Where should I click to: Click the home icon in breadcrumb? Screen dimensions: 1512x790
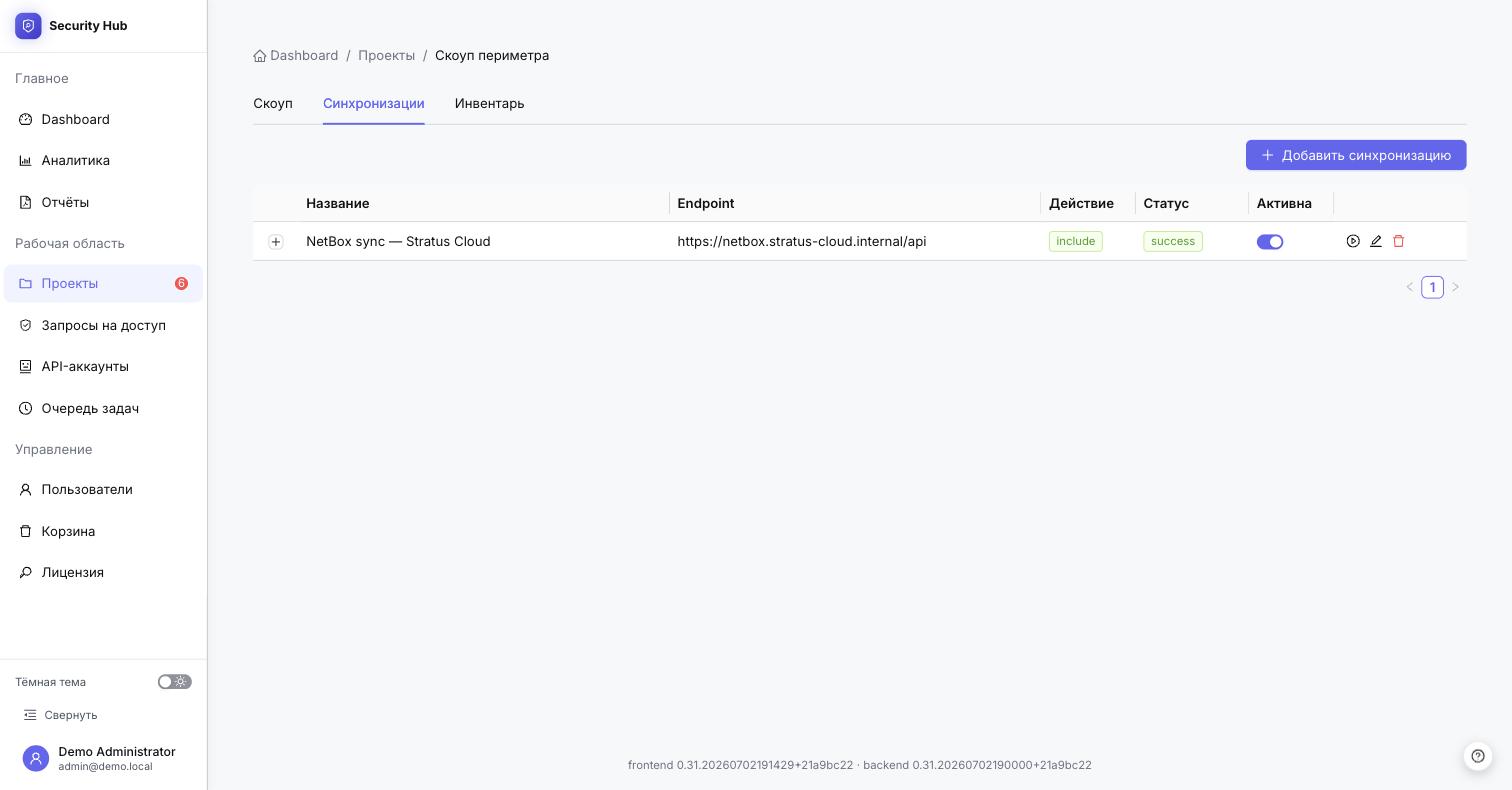tap(260, 56)
